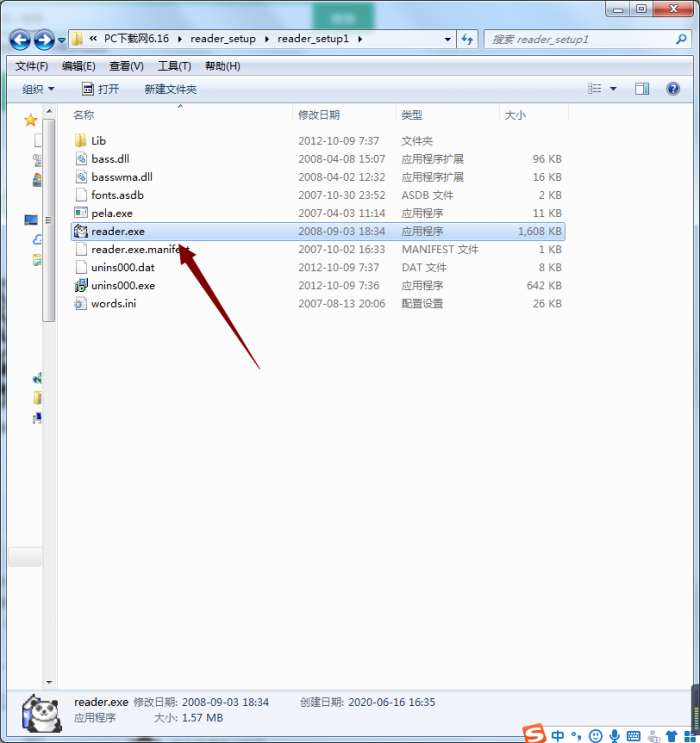Go forward with the blue Forward arrow
The image size is (700, 743).
pyautogui.click(x=44, y=40)
